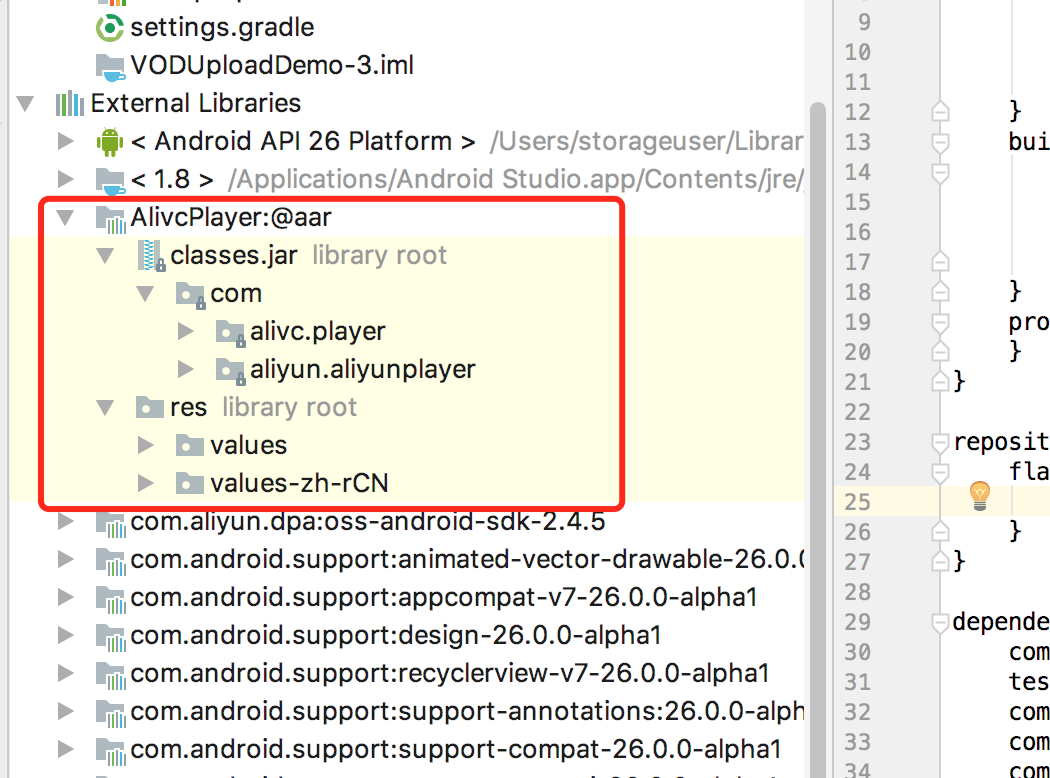Image resolution: width=1050 pixels, height=778 pixels.
Task: Click the settings.gradle file icon
Action: 110,28
